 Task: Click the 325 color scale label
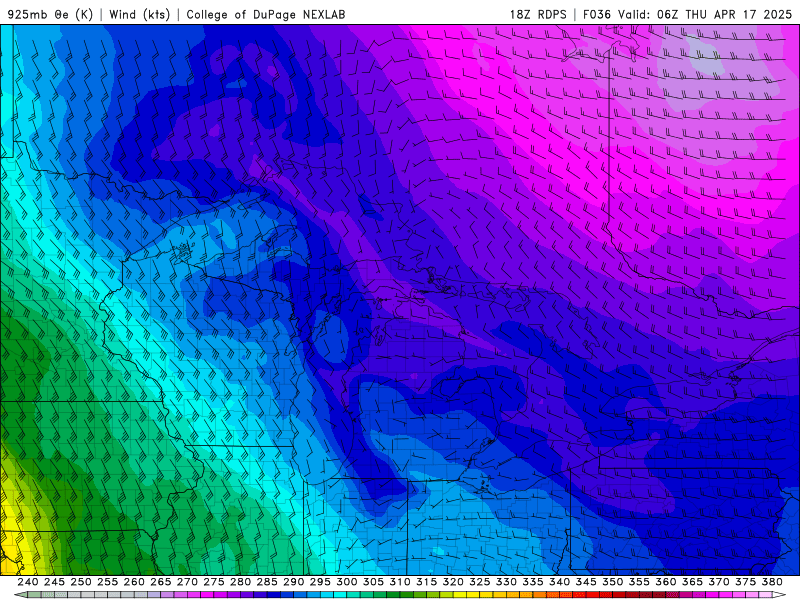tap(479, 582)
